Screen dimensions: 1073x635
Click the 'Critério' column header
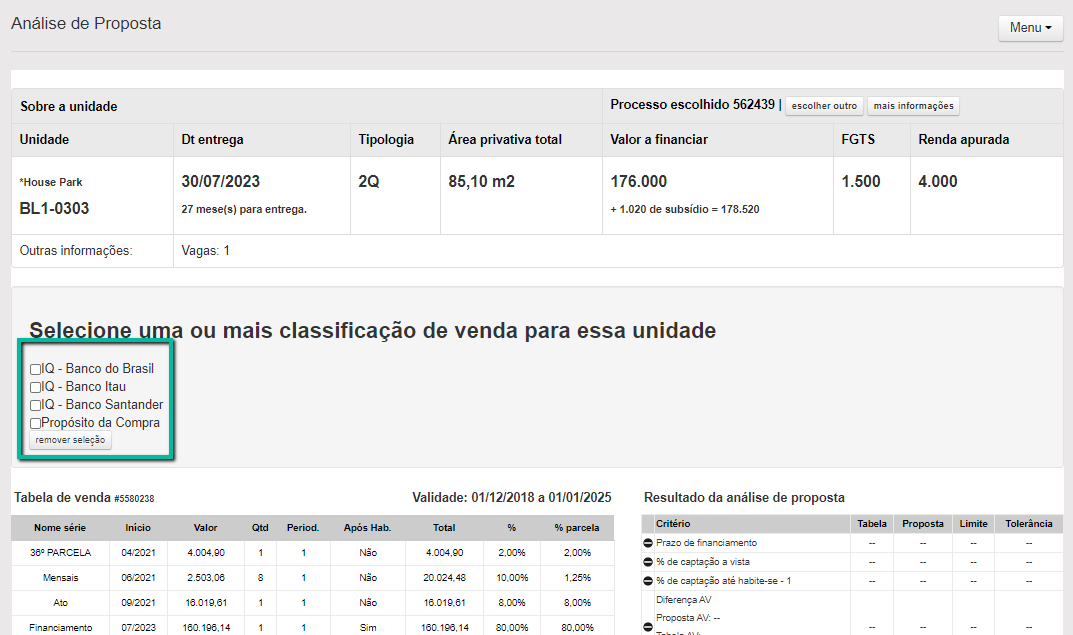tap(673, 524)
